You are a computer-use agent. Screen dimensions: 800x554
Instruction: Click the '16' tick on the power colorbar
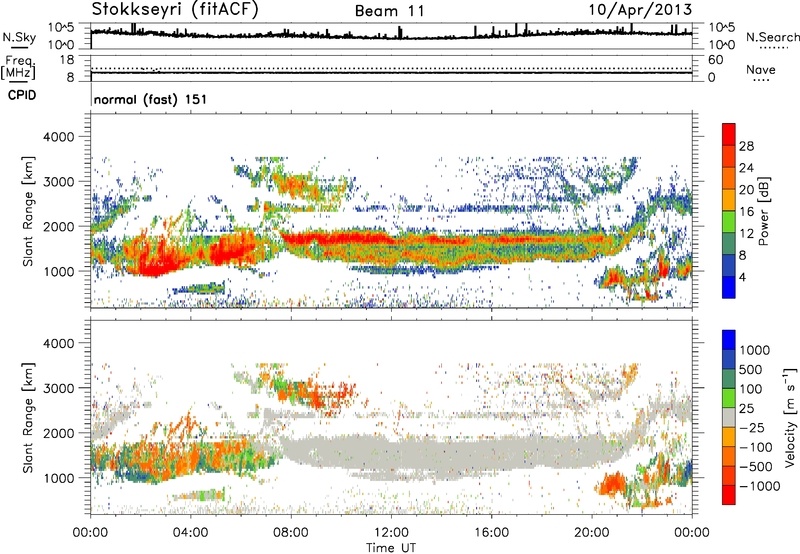pos(746,212)
